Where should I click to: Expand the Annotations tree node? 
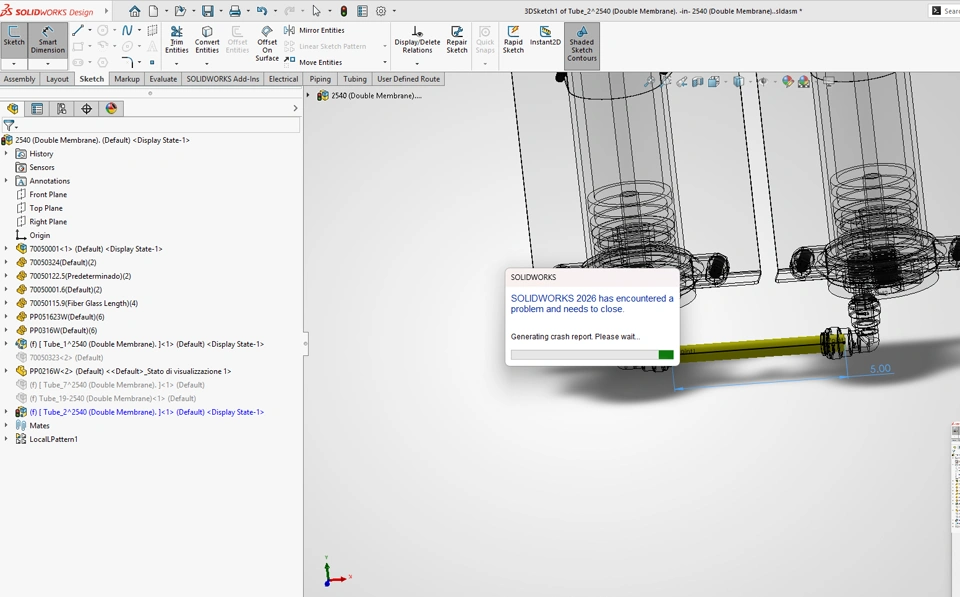(6, 181)
